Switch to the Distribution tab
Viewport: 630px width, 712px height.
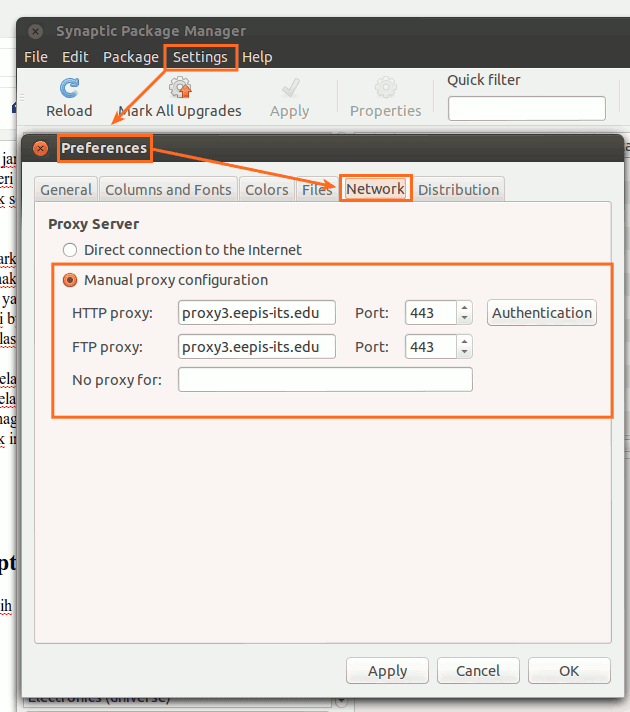click(x=458, y=189)
